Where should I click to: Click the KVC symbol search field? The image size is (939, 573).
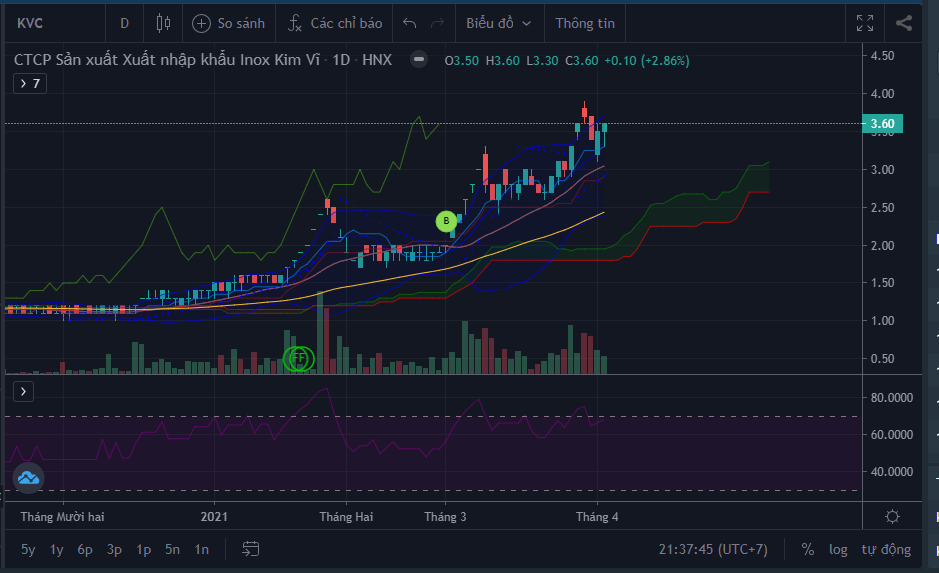pyautogui.click(x=50, y=23)
